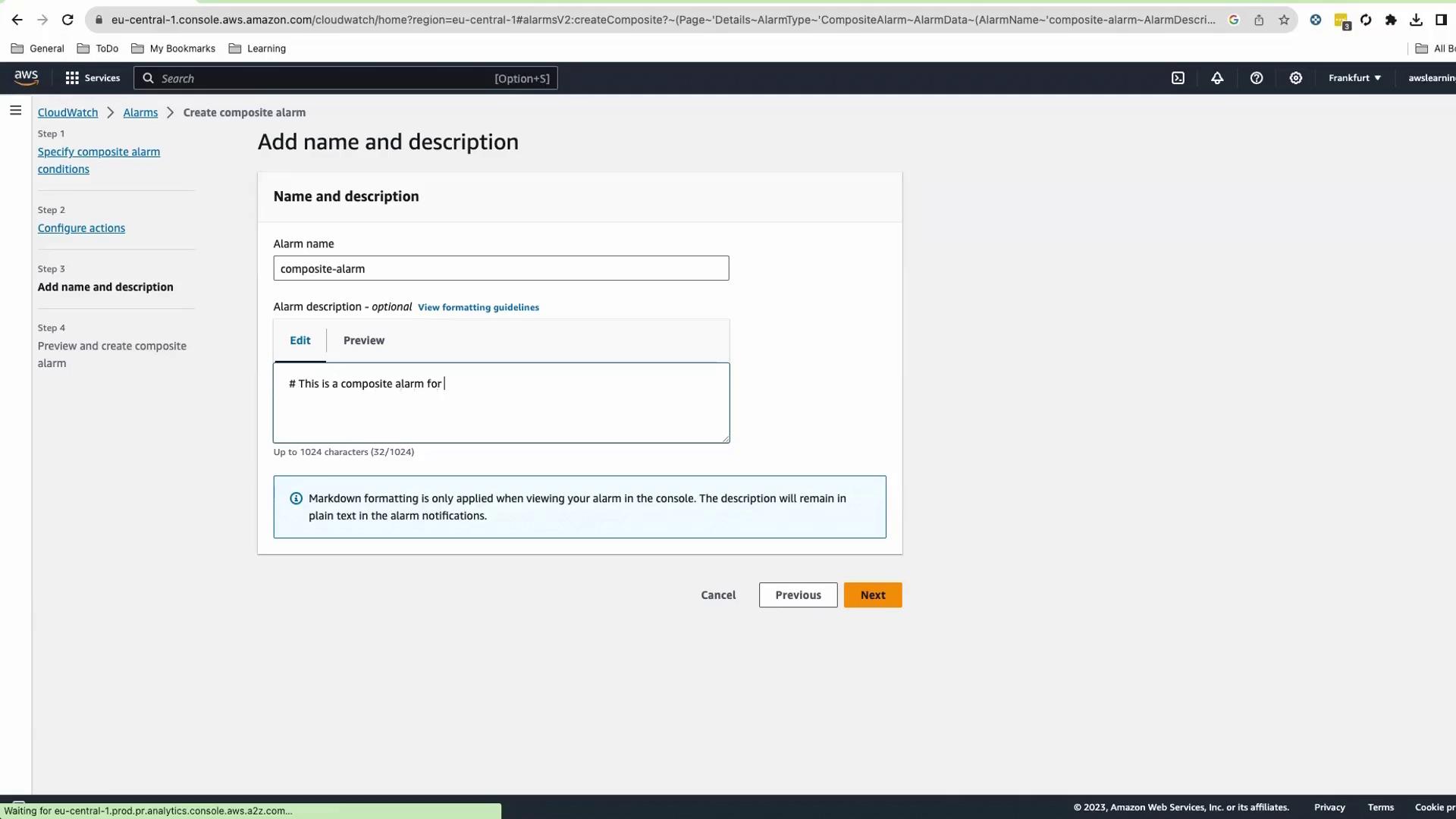The height and width of the screenshot is (819, 1456).
Task: Open View formatting guidelines link
Action: click(x=478, y=307)
